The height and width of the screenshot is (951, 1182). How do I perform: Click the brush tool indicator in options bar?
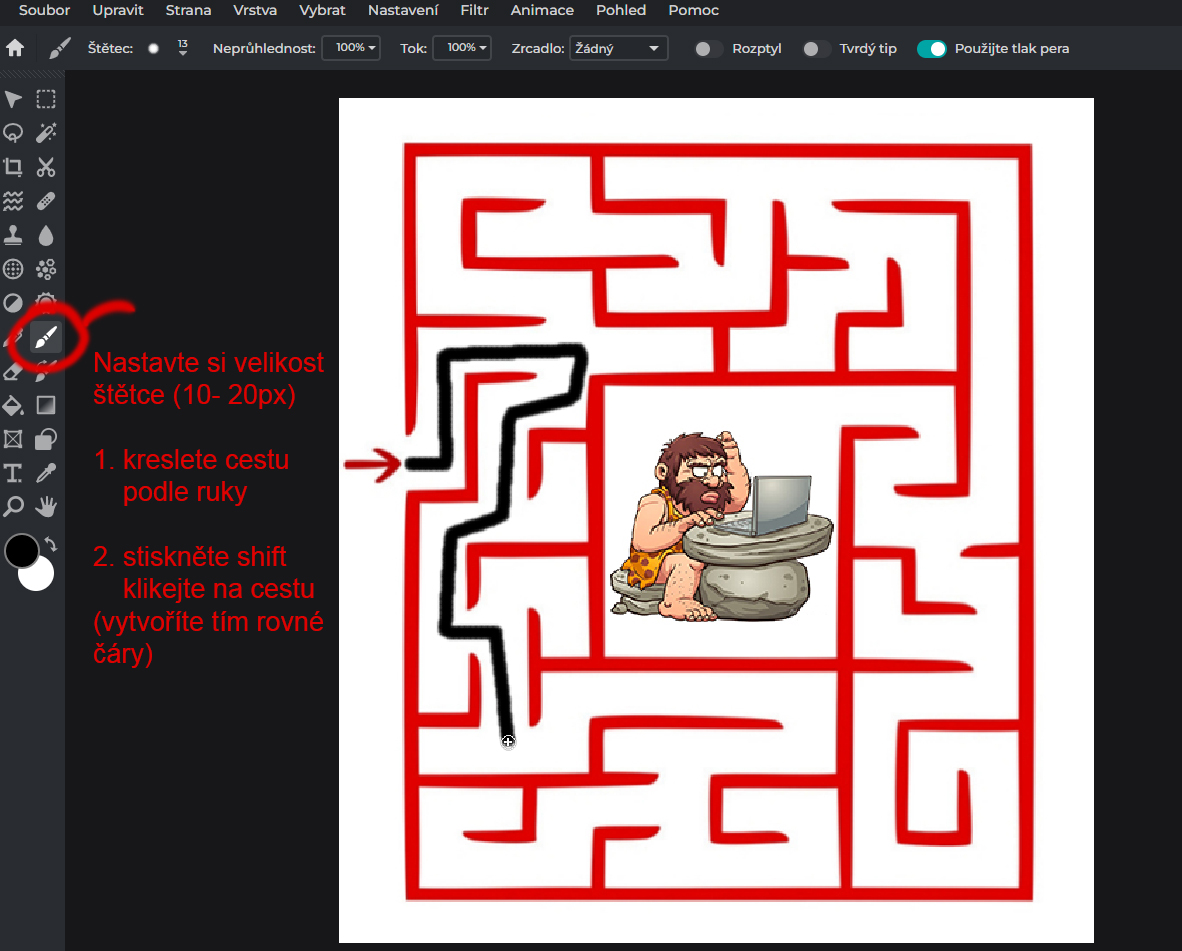pyautogui.click(x=59, y=48)
